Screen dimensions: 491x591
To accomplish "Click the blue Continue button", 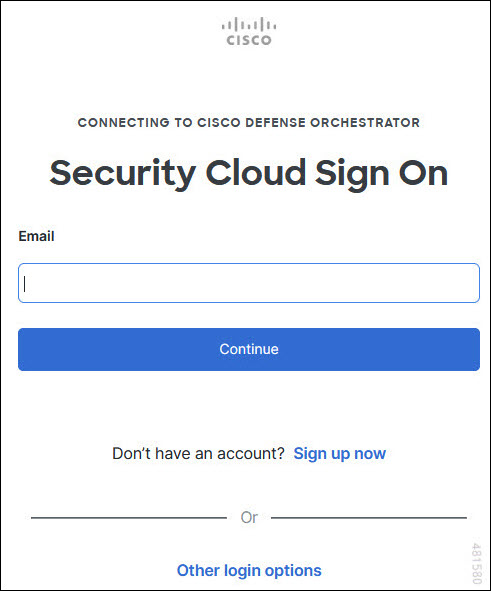I will [x=249, y=349].
